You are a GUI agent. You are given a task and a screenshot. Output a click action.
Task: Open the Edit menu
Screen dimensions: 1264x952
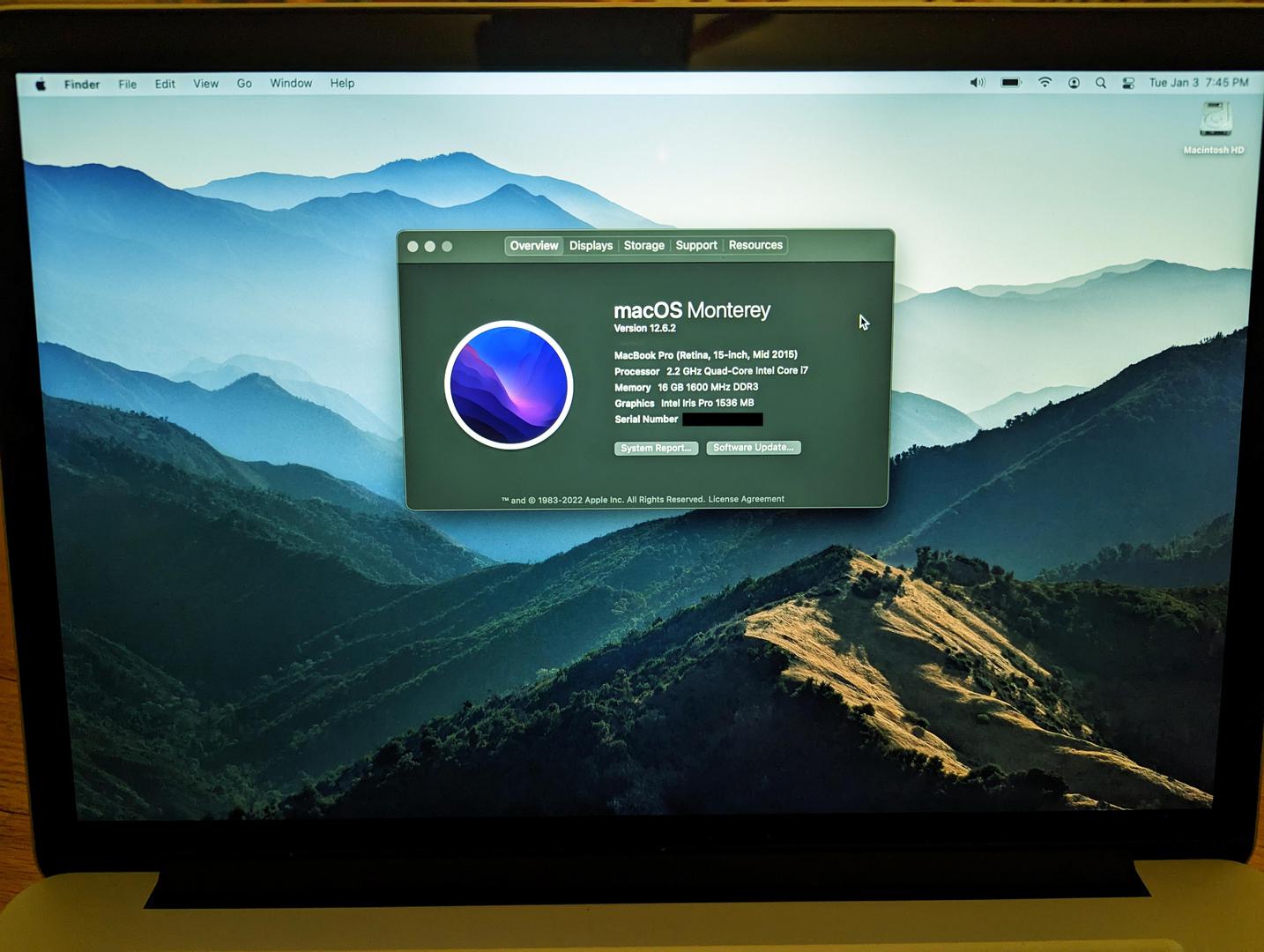pos(165,84)
